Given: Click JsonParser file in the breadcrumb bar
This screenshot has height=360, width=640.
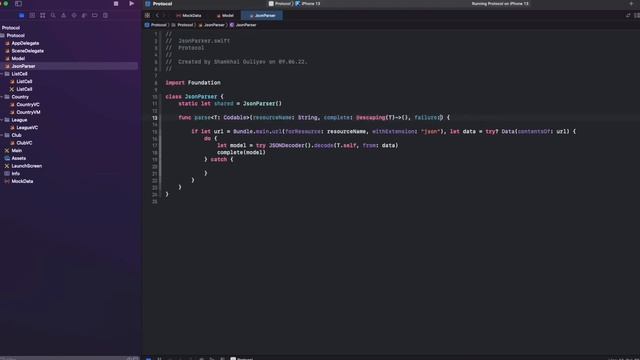Looking at the screenshot, I should (211, 25).
